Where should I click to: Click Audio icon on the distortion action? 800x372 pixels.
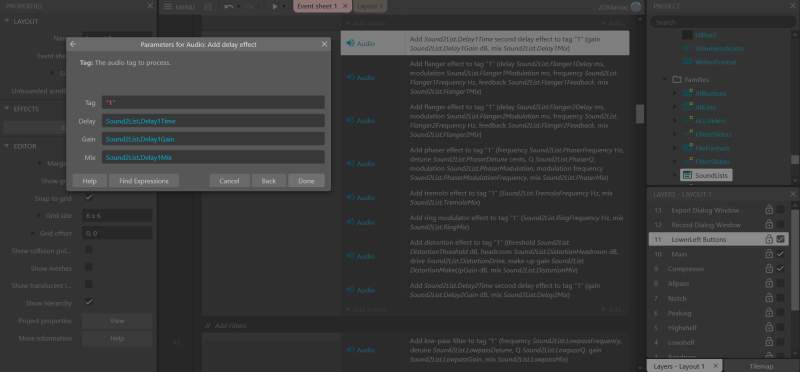point(350,256)
